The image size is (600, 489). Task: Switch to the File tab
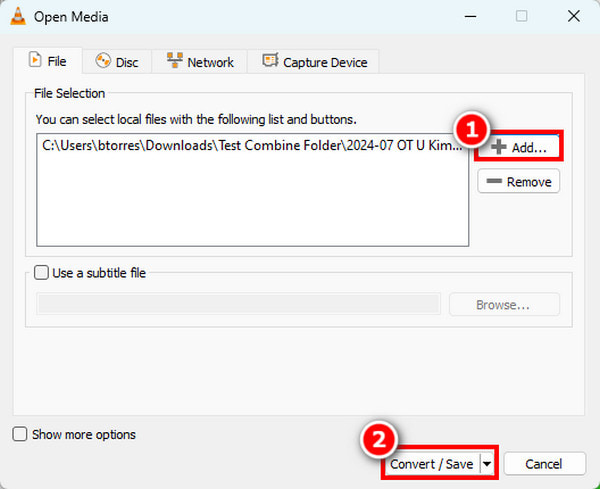click(x=48, y=61)
